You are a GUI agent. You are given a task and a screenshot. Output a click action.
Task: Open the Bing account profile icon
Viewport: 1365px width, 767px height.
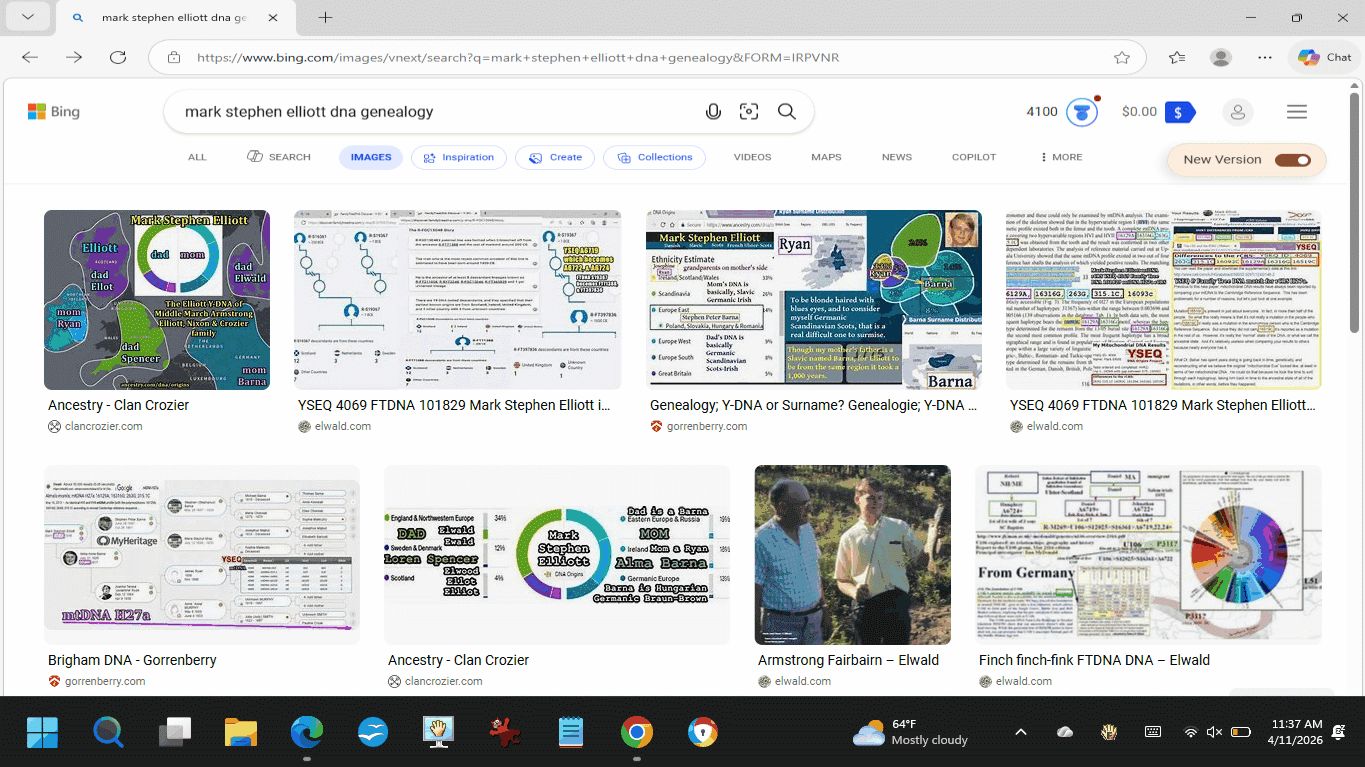(x=1237, y=112)
